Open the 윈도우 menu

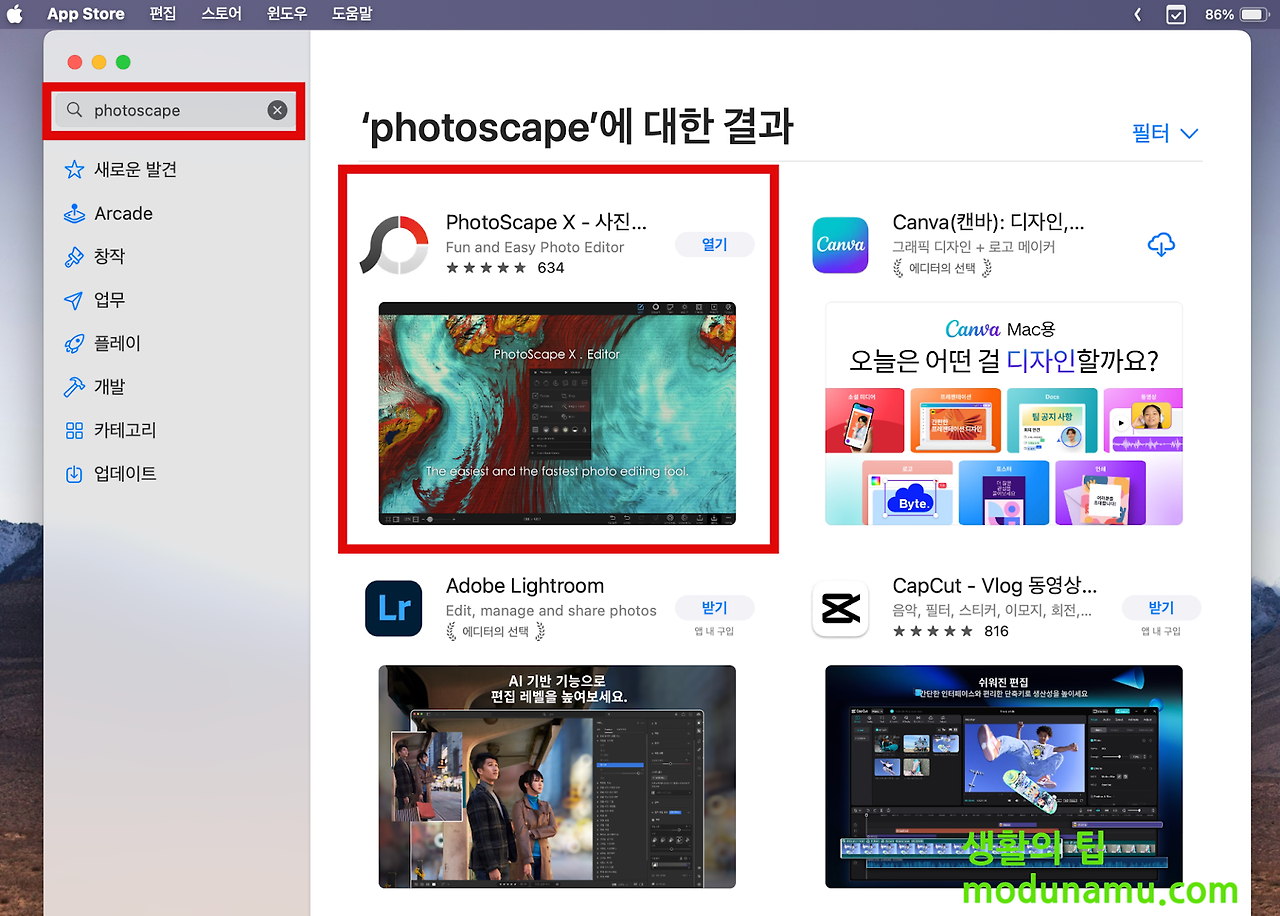287,14
